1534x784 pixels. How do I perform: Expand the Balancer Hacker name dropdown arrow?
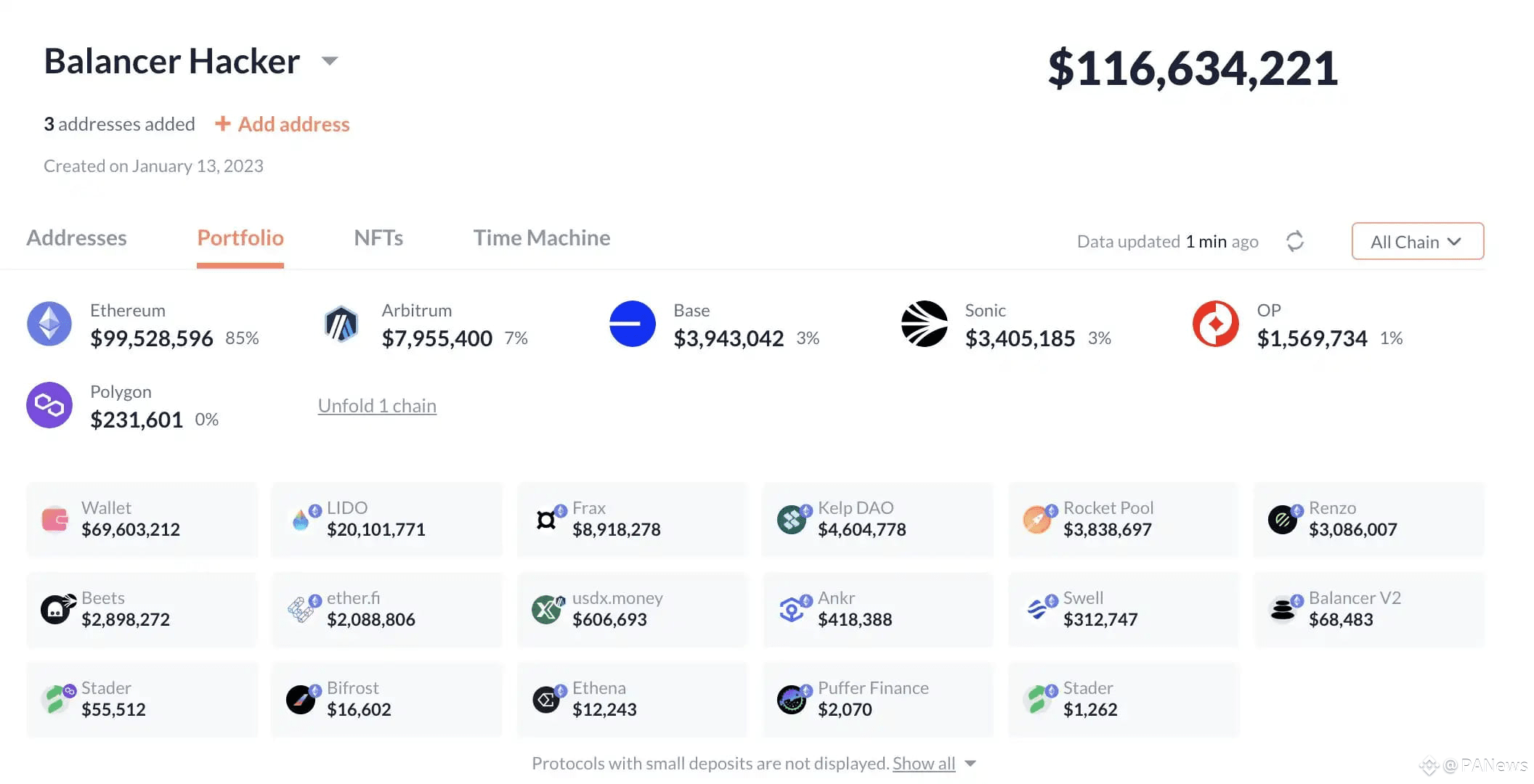tap(330, 61)
